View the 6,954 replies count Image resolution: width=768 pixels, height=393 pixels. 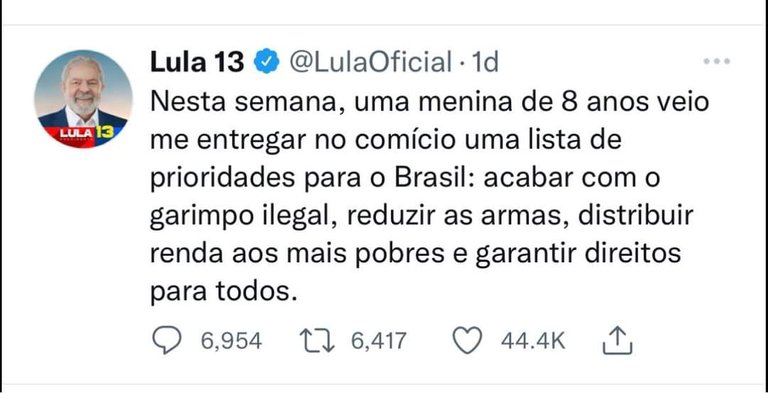(x=231, y=341)
